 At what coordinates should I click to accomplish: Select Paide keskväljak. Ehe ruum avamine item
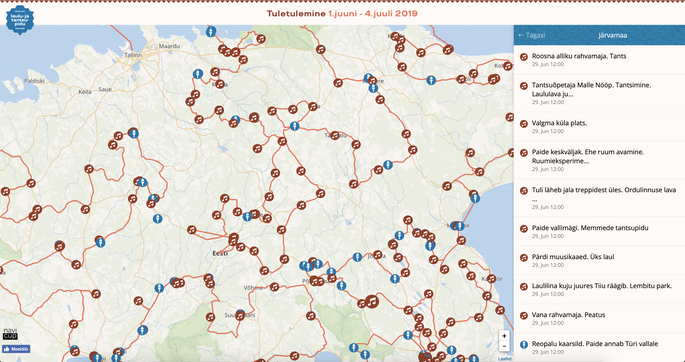click(x=599, y=160)
